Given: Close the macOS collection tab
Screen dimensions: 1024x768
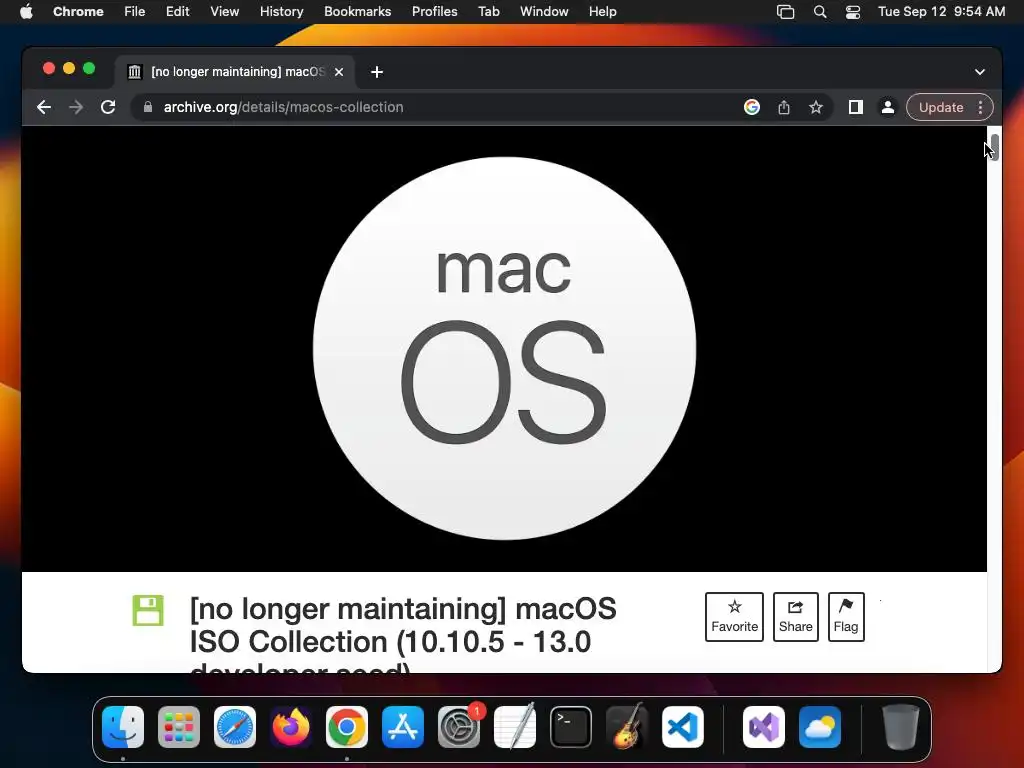Looking at the screenshot, I should click(339, 72).
